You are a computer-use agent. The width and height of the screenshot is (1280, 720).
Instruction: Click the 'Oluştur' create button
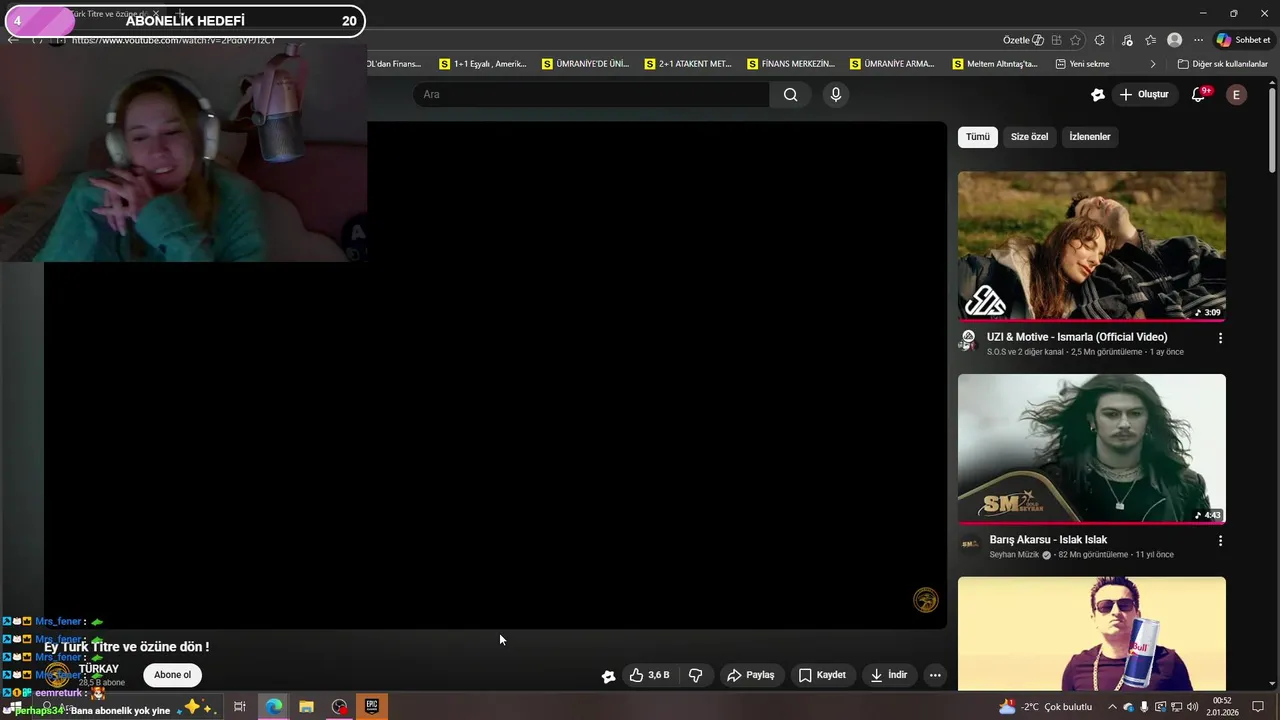coord(1144,94)
